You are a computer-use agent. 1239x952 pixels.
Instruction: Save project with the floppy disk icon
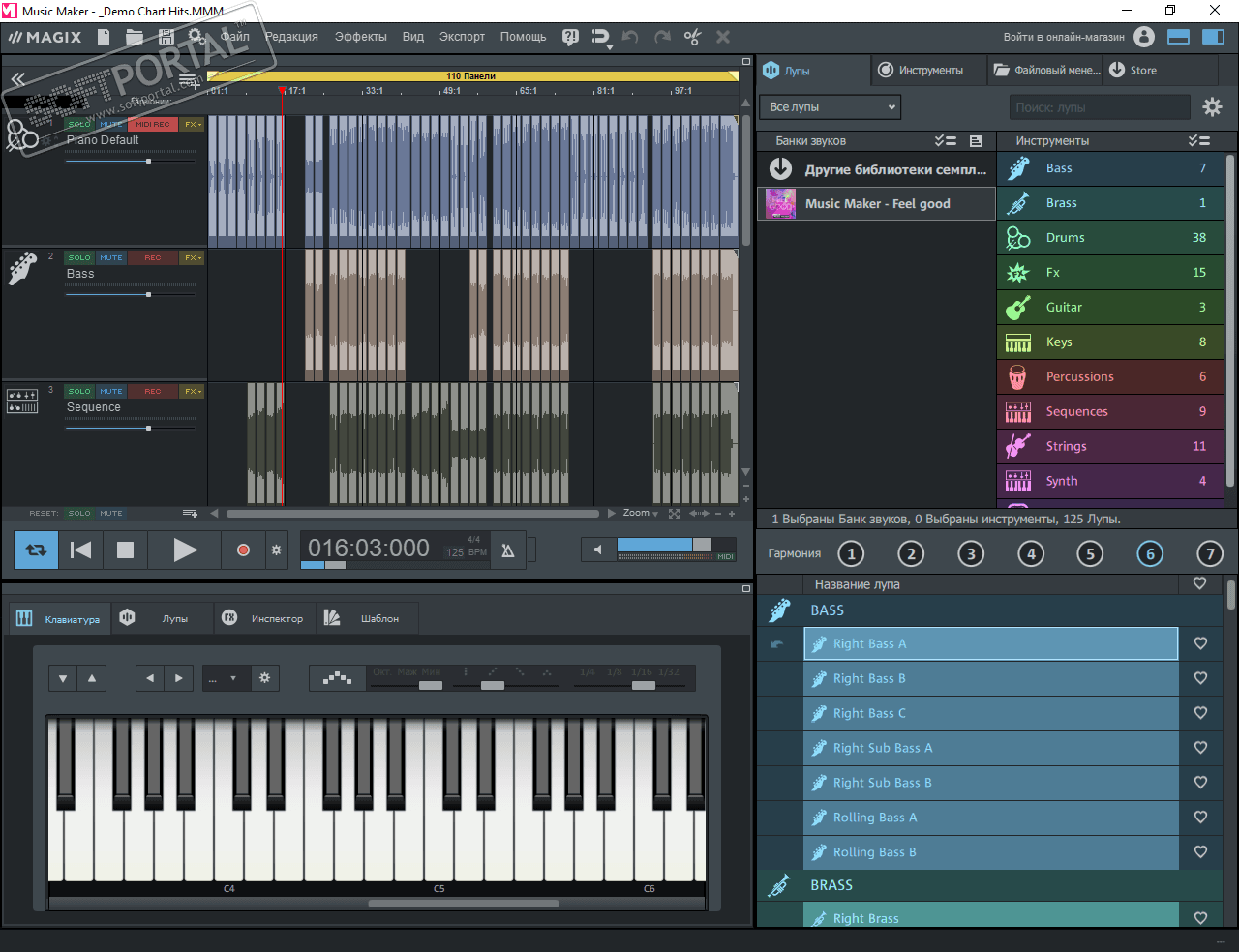166,37
